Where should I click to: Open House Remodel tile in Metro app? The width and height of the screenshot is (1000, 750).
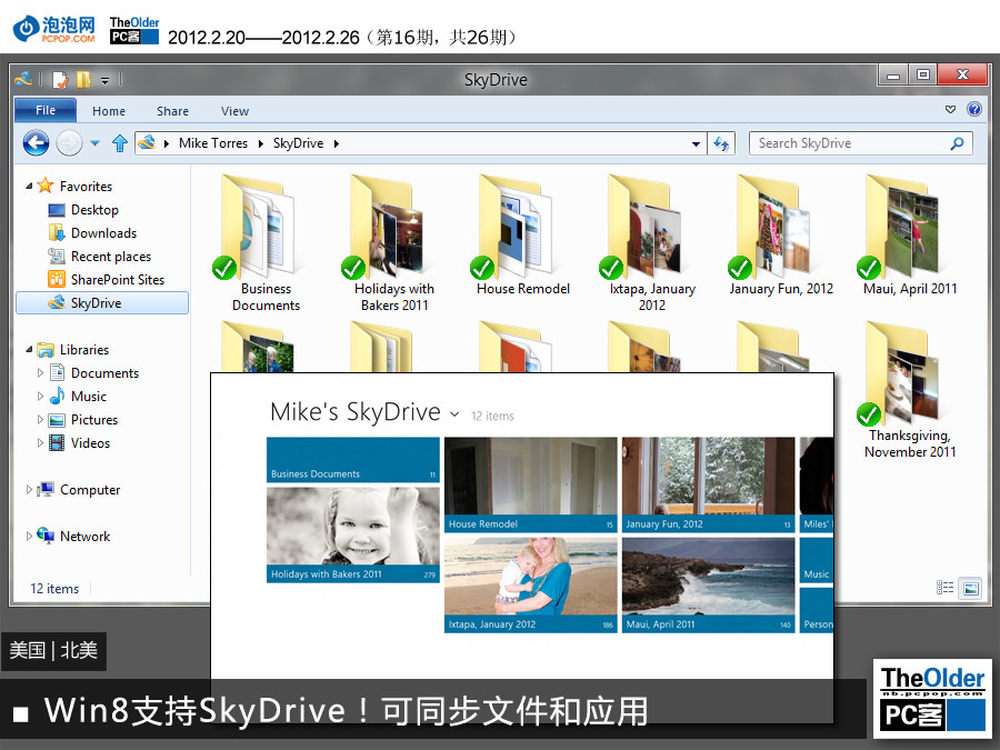[531, 485]
